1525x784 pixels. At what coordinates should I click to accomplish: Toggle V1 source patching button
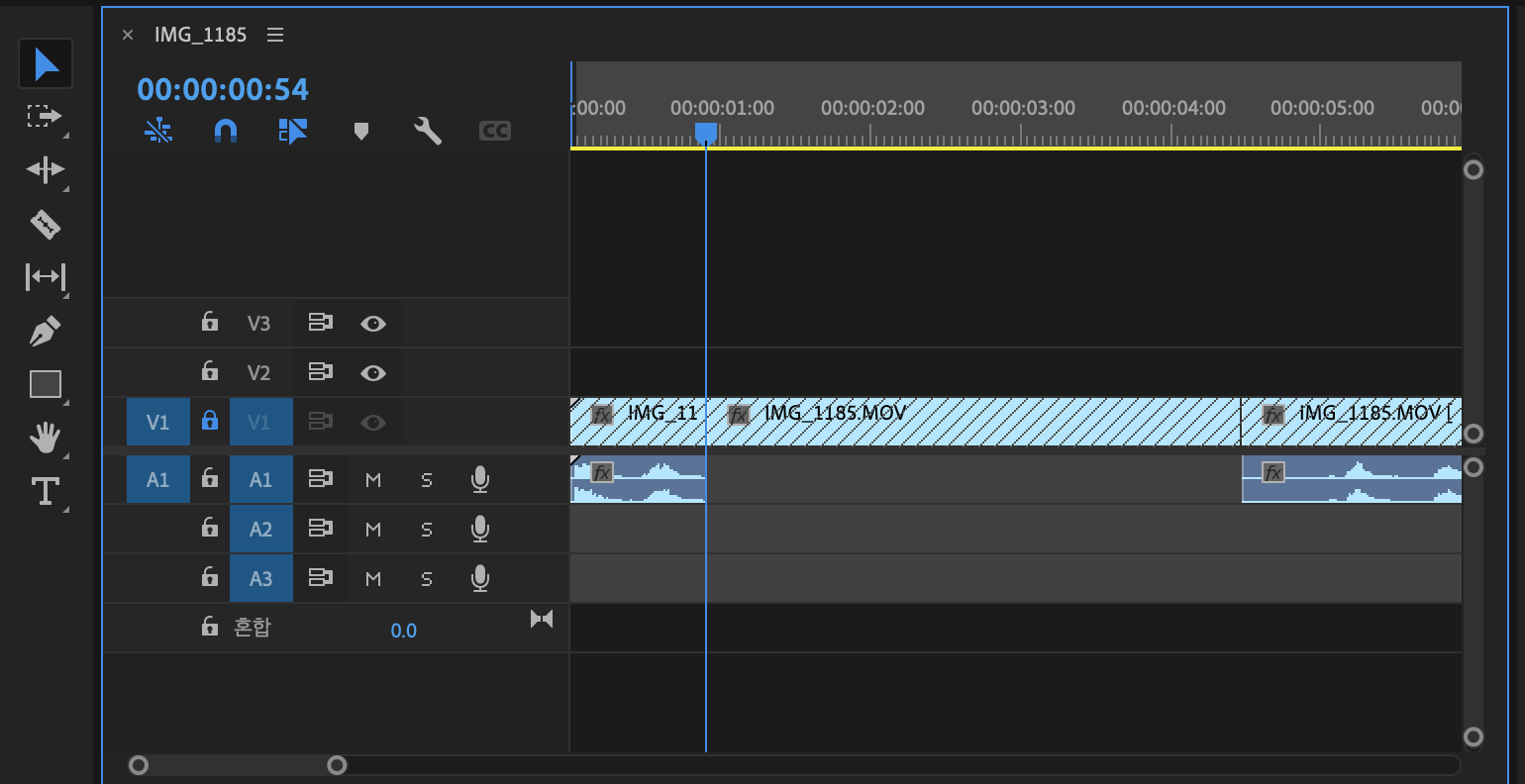pyautogui.click(x=158, y=423)
